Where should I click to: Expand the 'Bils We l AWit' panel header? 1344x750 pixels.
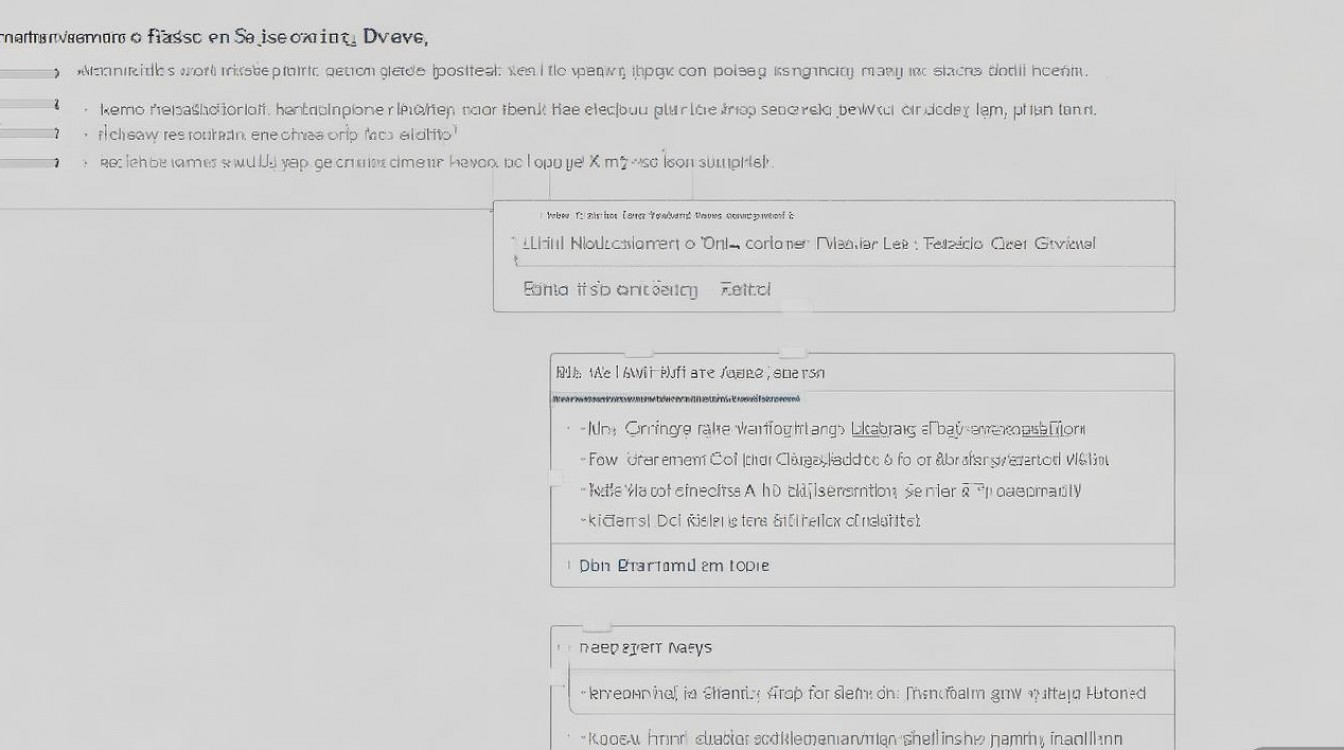[690, 373]
